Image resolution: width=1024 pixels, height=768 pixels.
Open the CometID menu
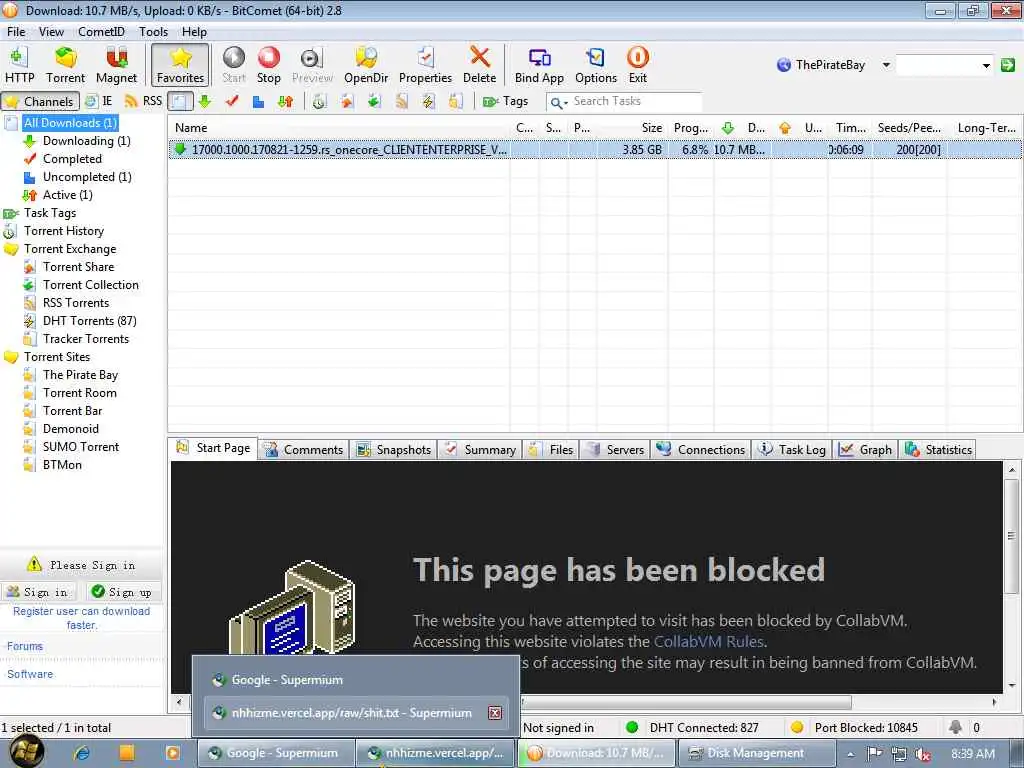click(x=101, y=31)
